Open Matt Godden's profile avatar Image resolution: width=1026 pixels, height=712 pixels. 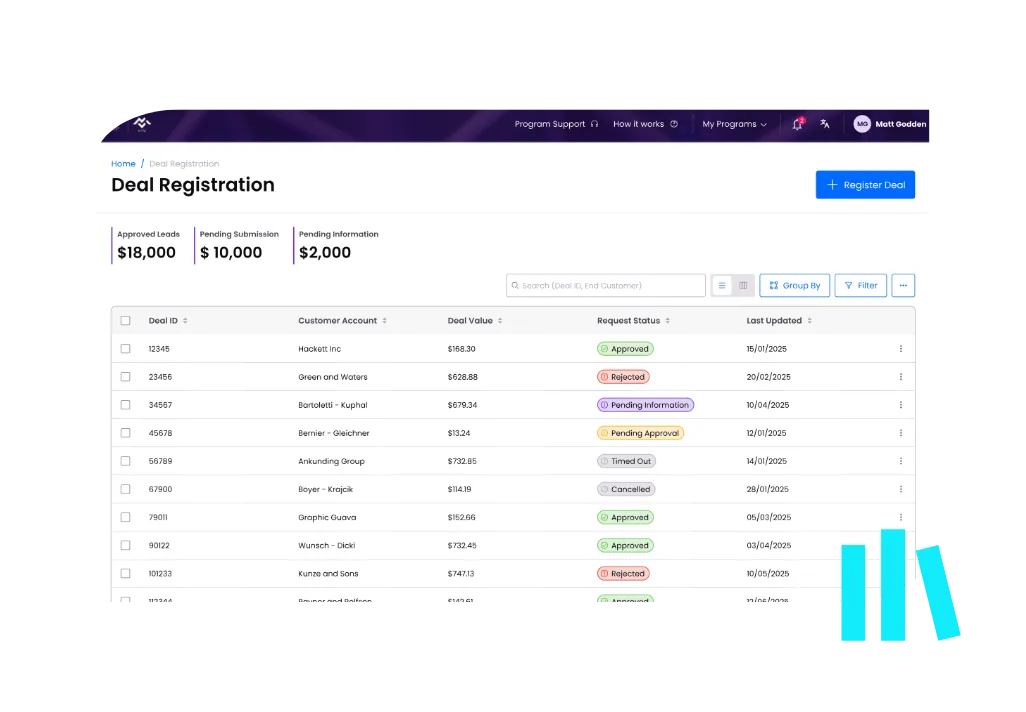click(861, 124)
